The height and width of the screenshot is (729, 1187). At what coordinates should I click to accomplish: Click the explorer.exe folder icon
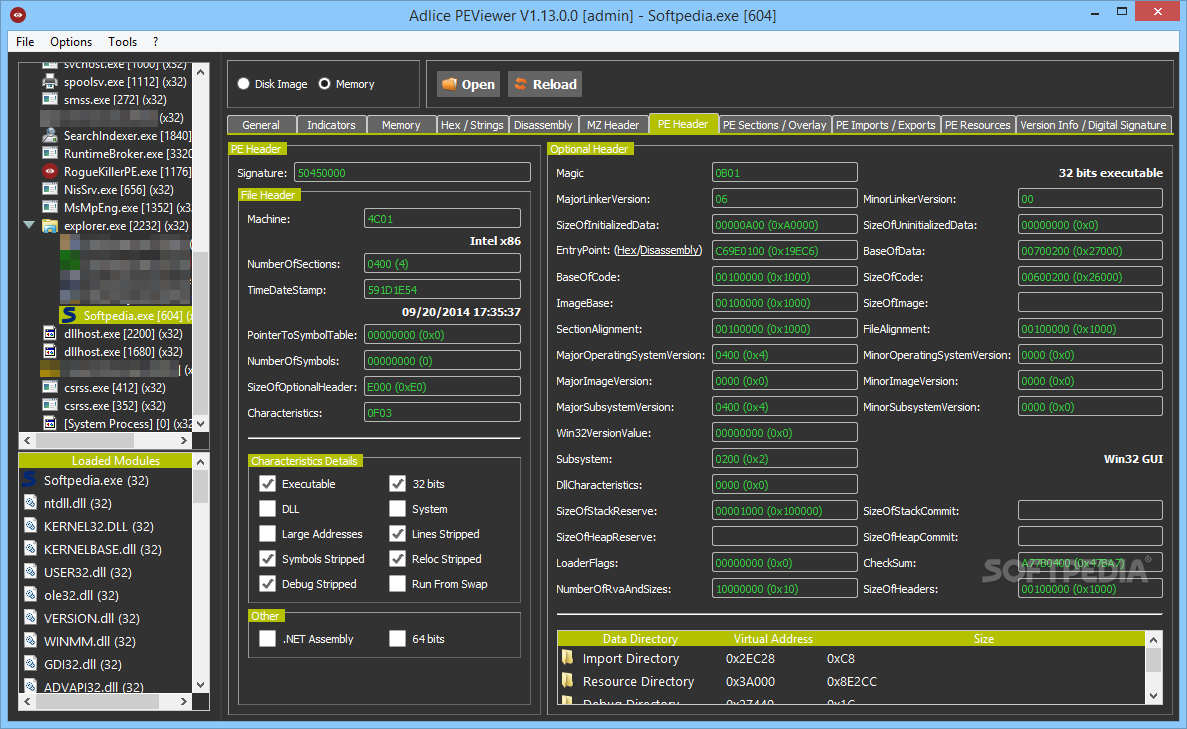click(x=50, y=226)
